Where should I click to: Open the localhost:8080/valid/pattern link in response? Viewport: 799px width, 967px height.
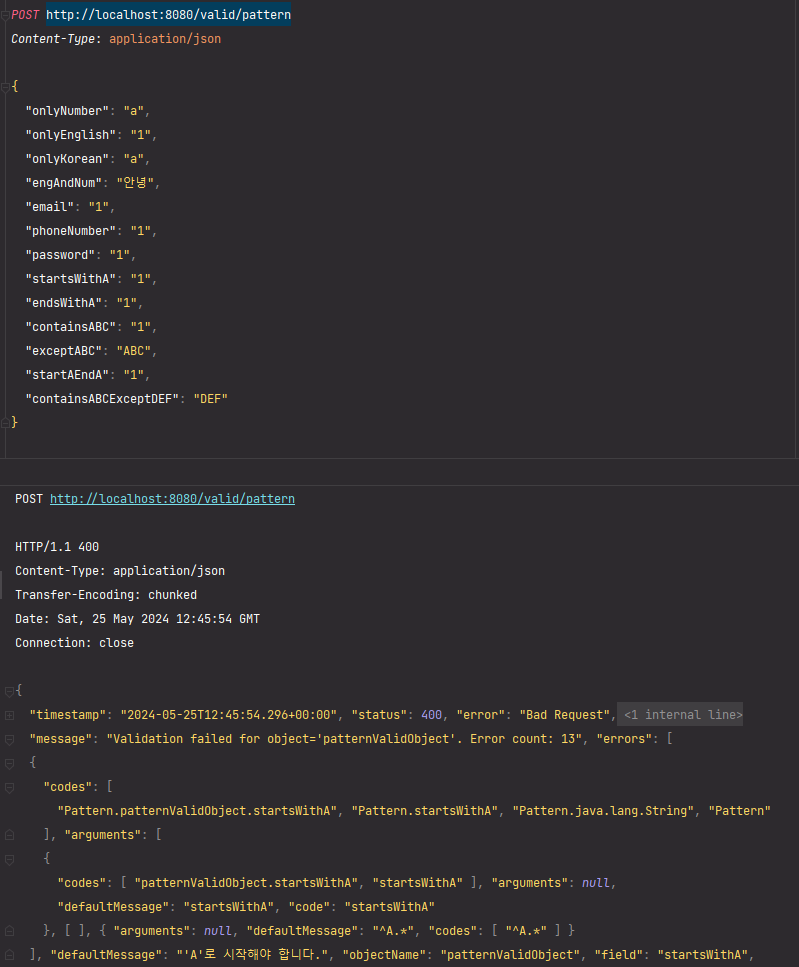tap(172, 498)
